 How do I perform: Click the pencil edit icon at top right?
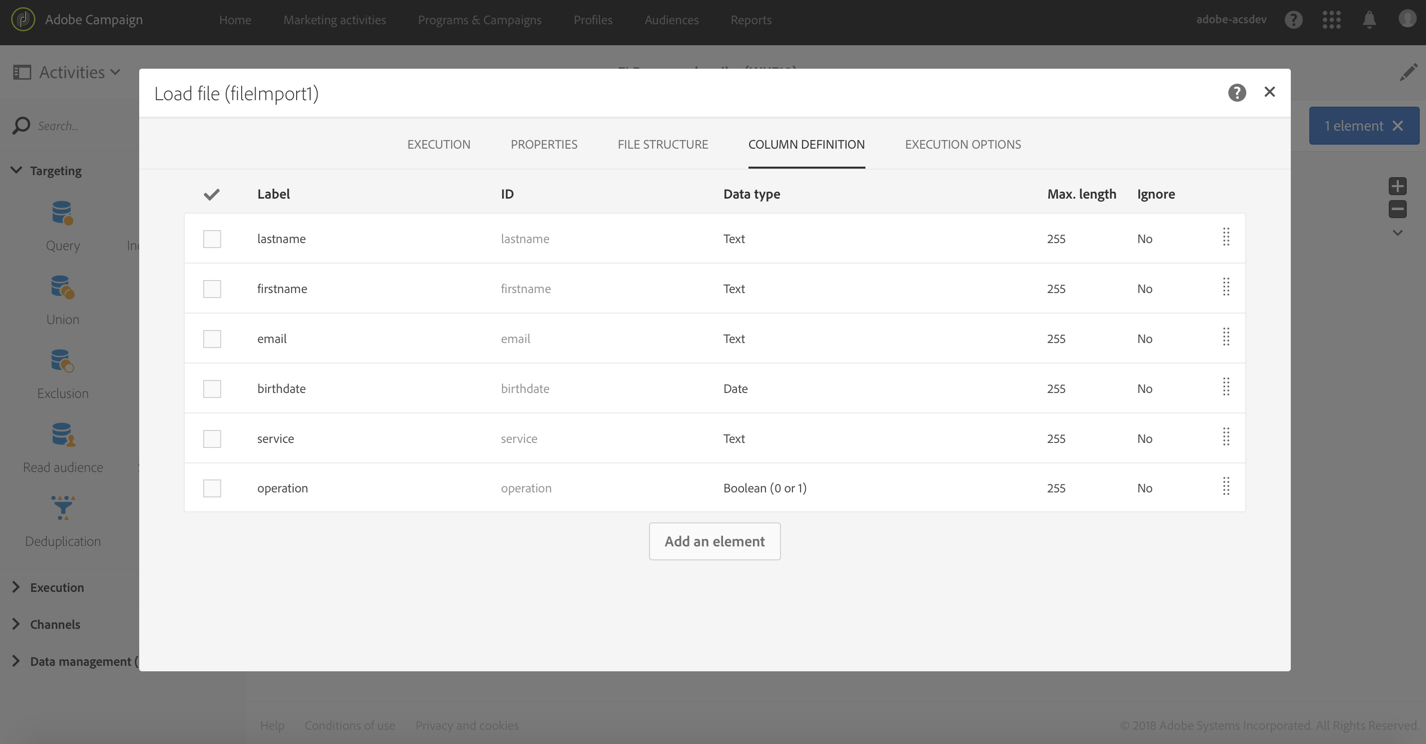pos(1408,72)
